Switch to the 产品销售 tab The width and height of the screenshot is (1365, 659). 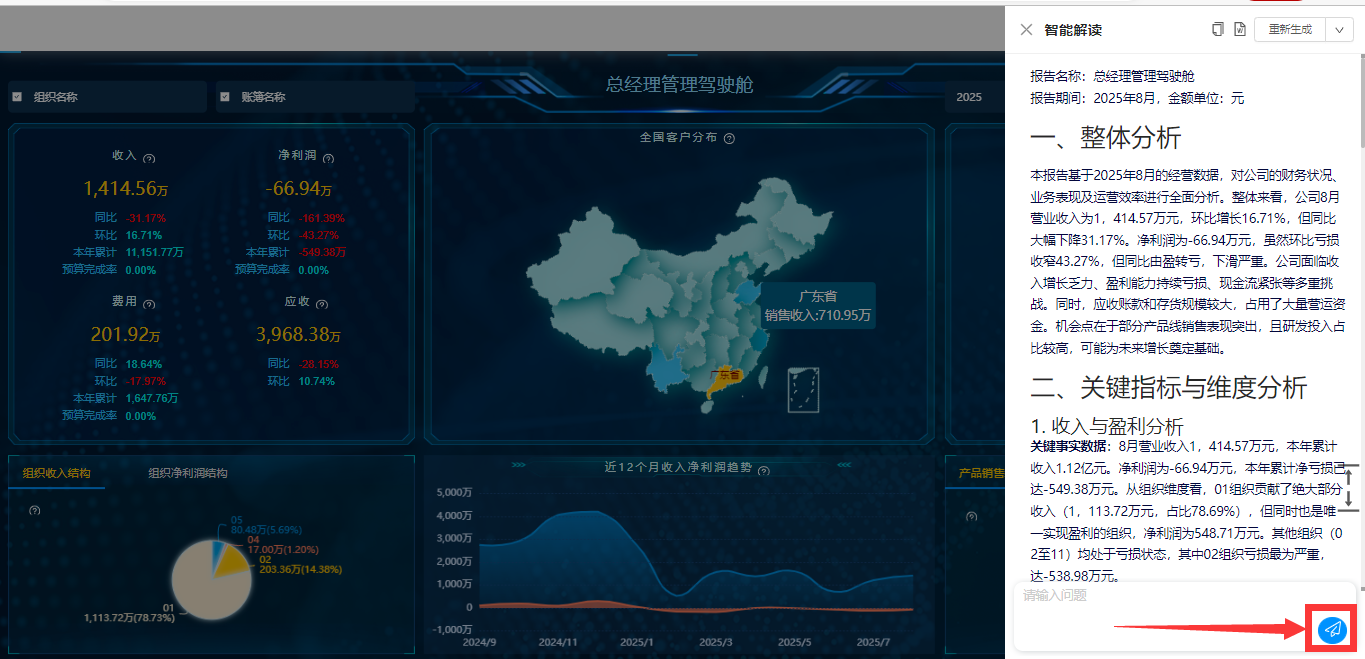tap(980, 473)
